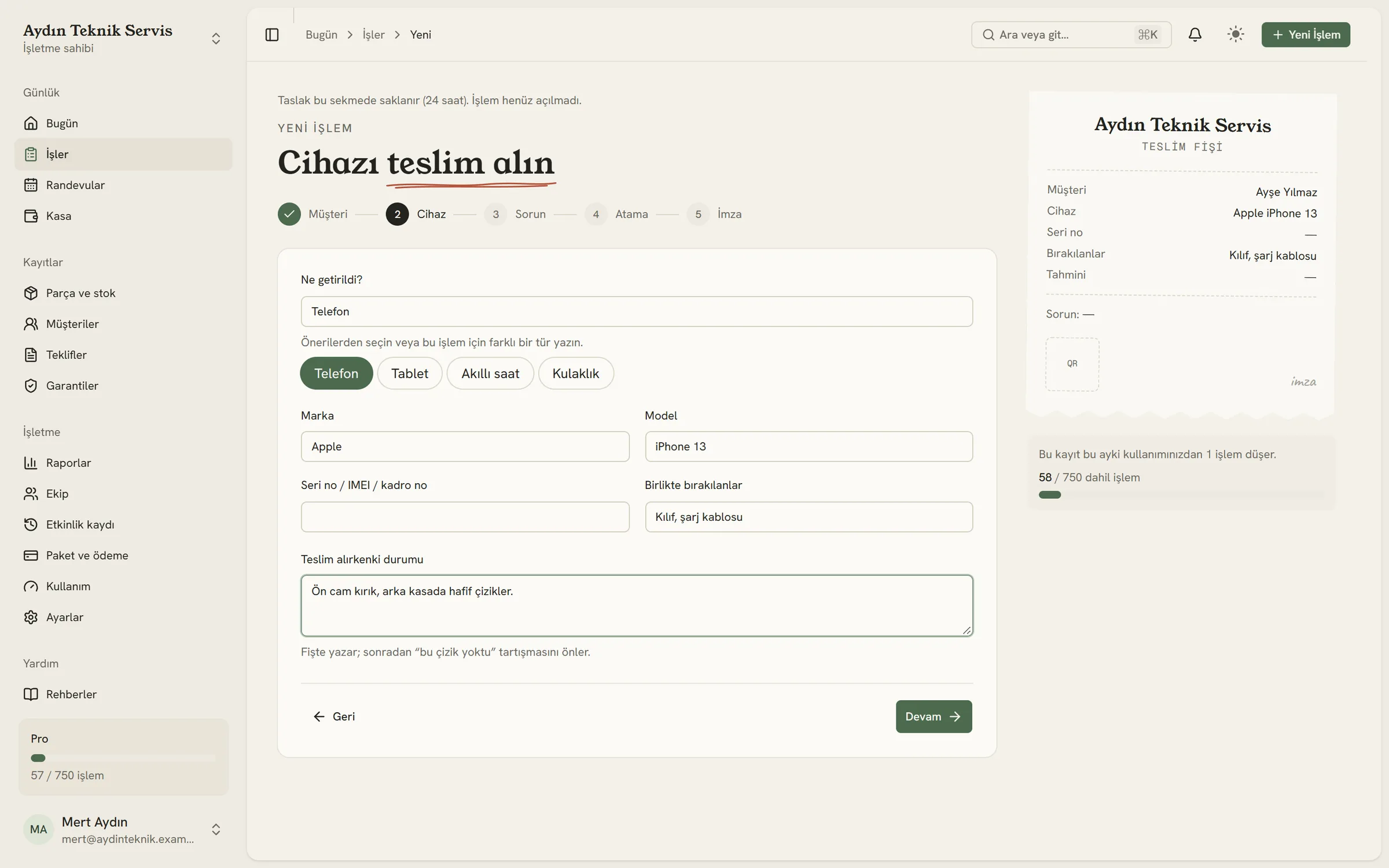
Task: Toggle the sidebar panel icon
Action: (x=271, y=35)
